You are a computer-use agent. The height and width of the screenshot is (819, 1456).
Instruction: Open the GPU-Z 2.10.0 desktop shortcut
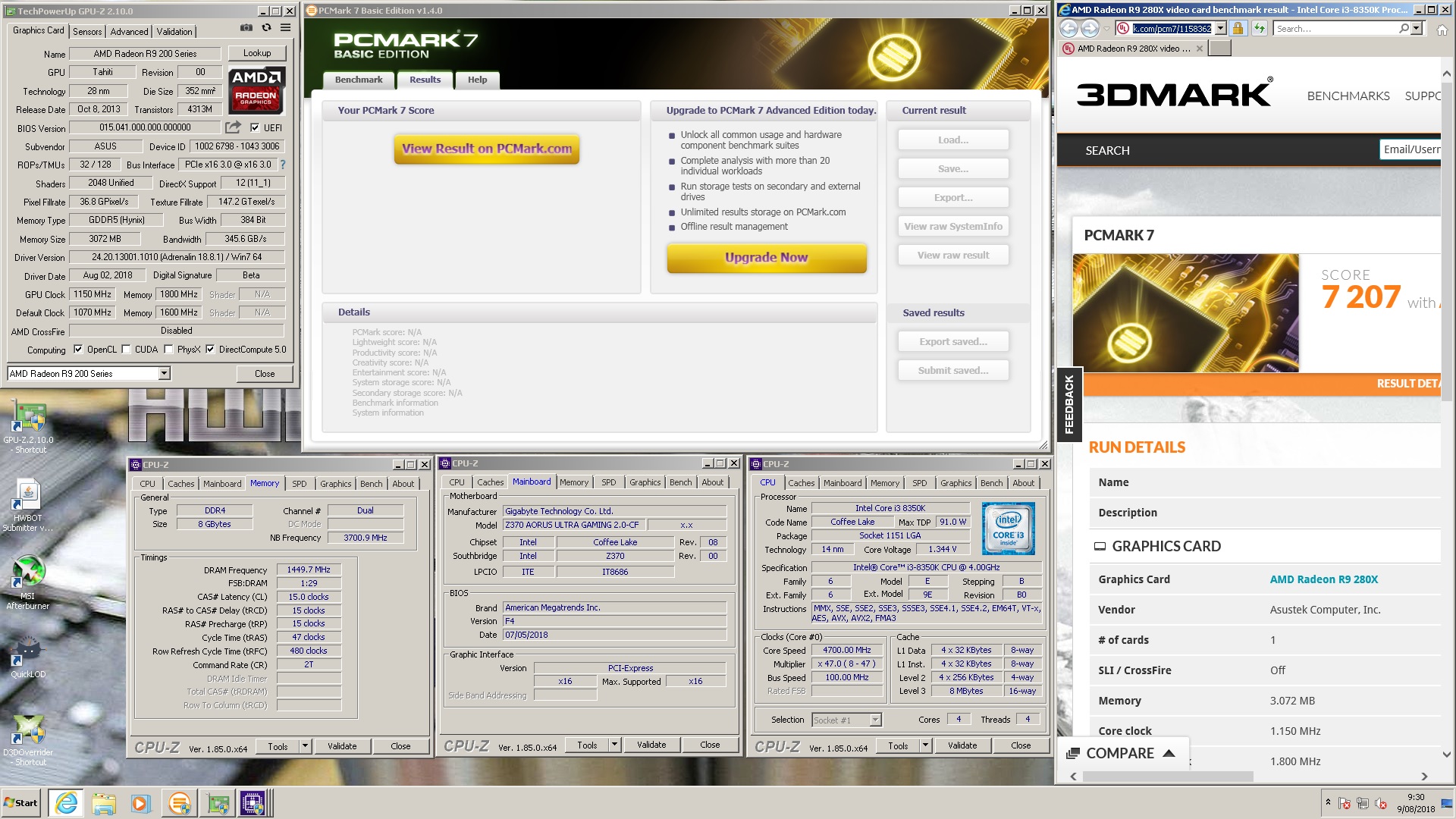28,427
